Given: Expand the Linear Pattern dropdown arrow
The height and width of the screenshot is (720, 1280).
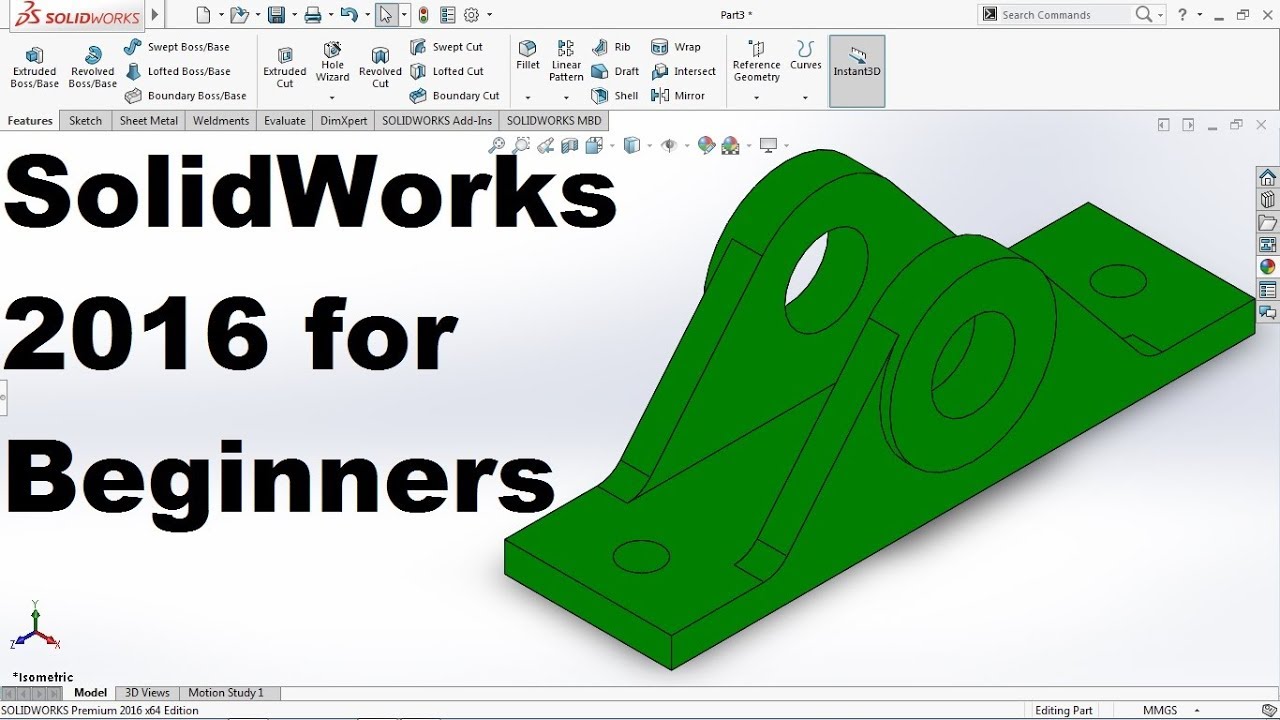Looking at the screenshot, I should point(566,98).
